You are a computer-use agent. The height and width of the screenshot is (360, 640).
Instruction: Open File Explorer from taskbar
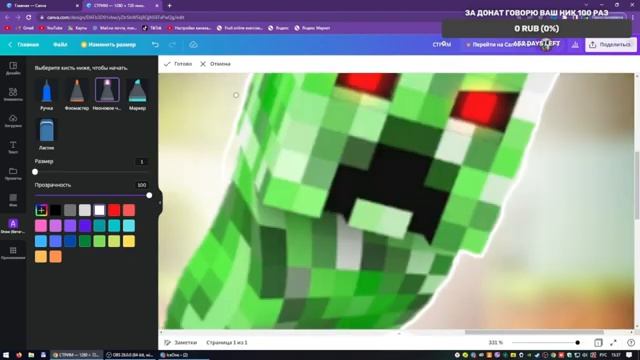pyautogui.click(x=31, y=355)
